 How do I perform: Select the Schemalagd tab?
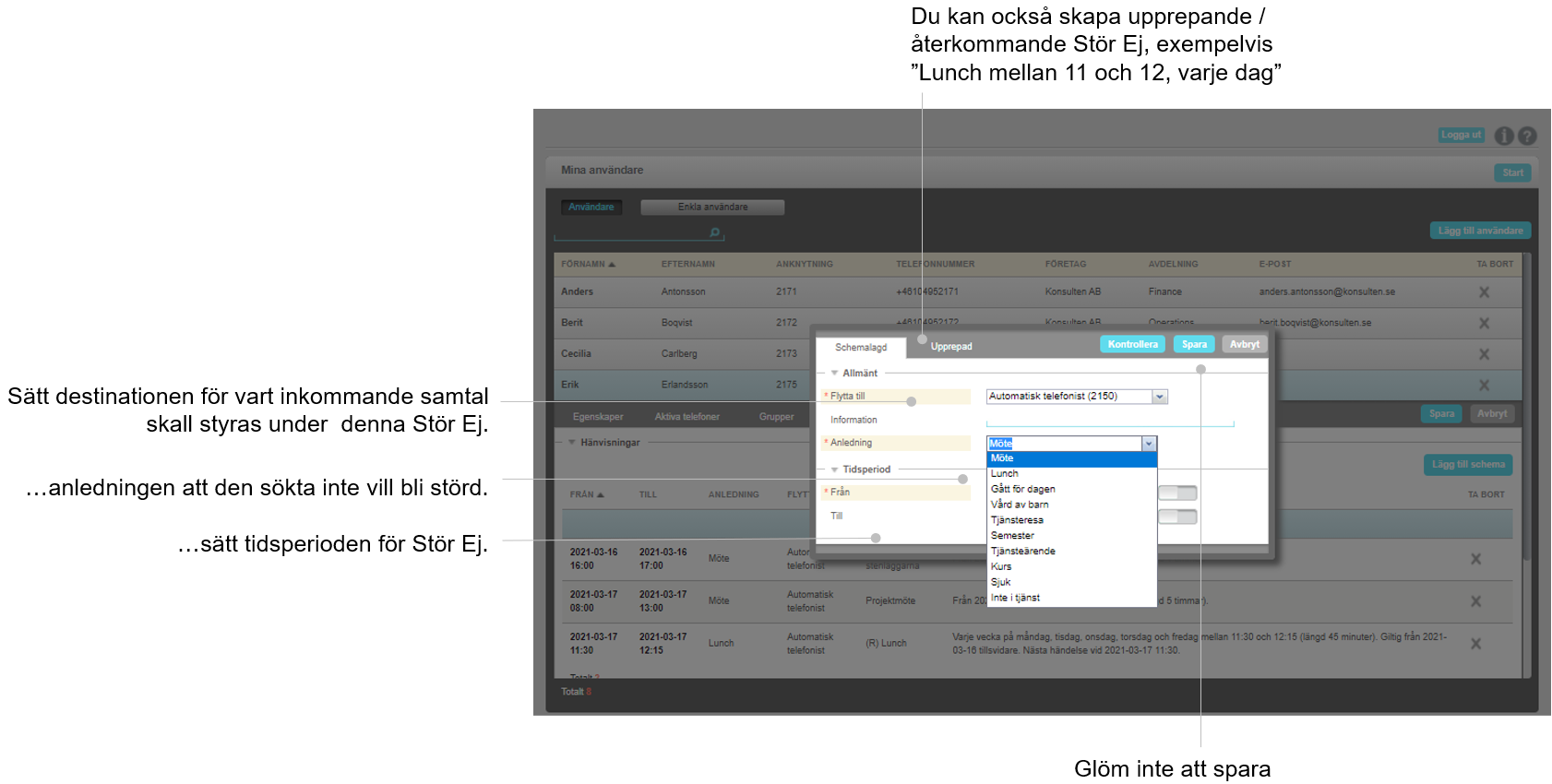(x=861, y=348)
